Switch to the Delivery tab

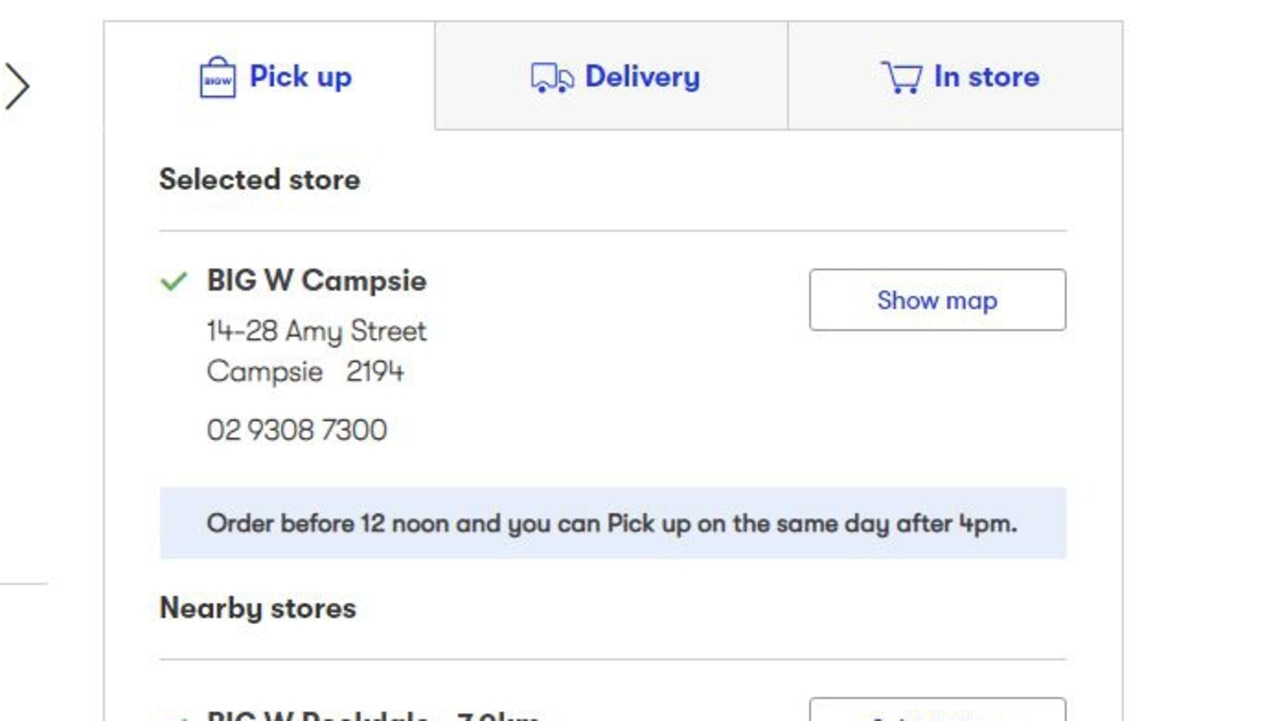coord(612,77)
